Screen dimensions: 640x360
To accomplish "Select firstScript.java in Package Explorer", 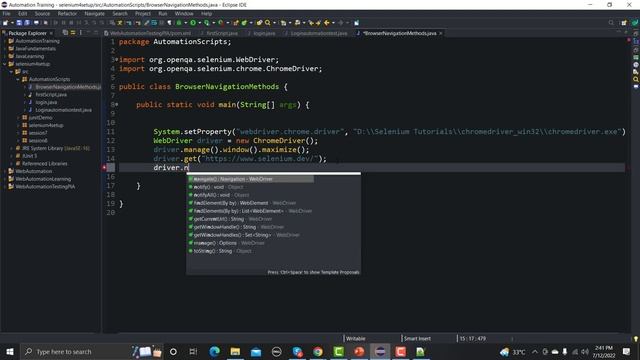I will pyautogui.click(x=51, y=94).
